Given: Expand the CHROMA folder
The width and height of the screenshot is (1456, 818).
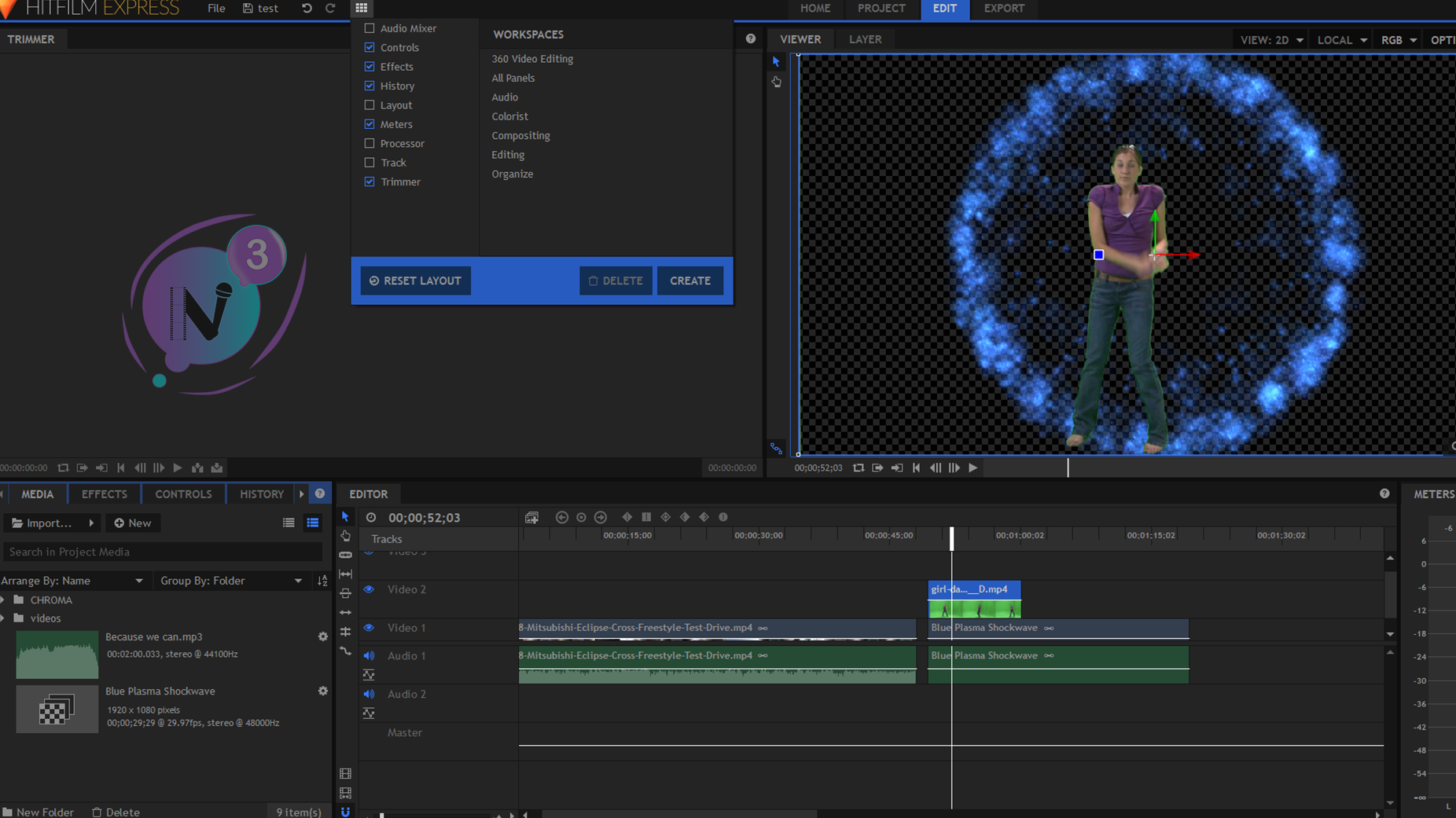Looking at the screenshot, I should (x=4, y=600).
